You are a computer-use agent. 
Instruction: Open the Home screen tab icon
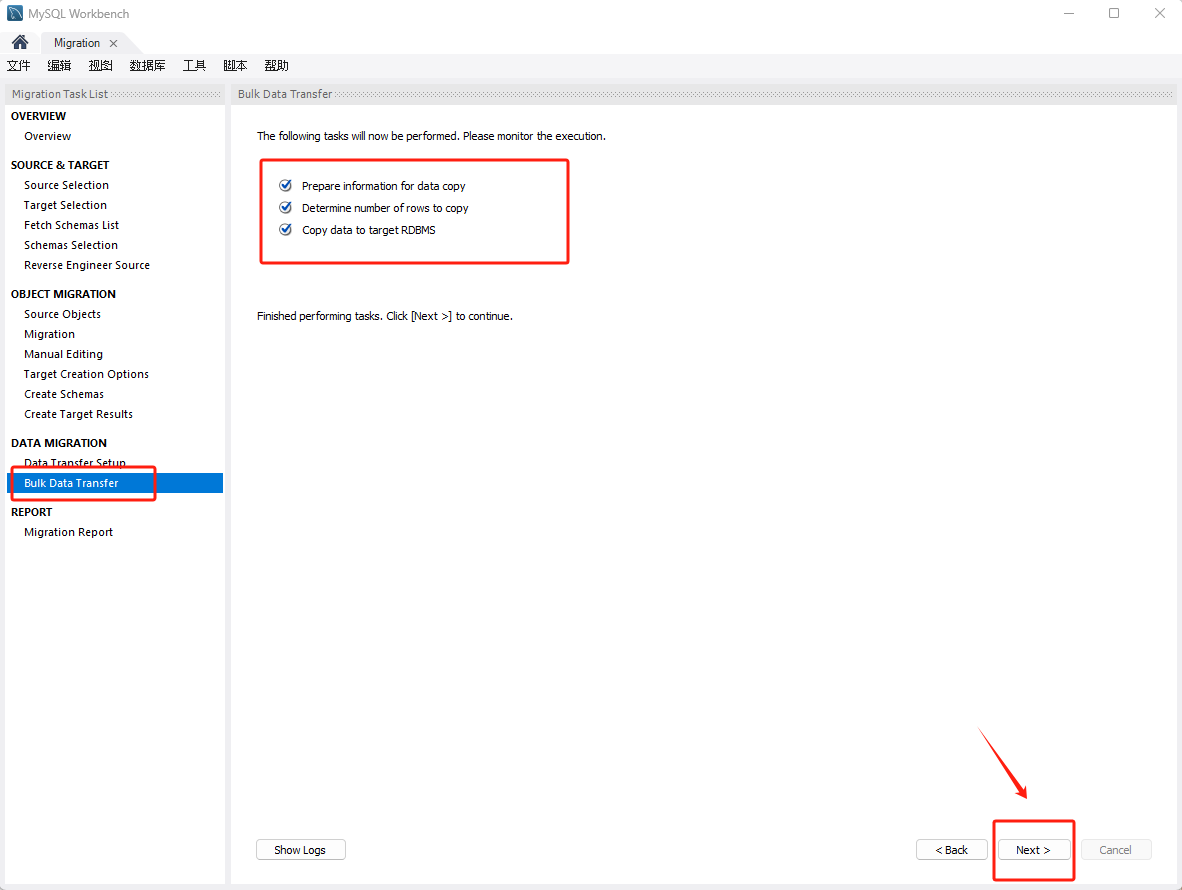[x=20, y=42]
